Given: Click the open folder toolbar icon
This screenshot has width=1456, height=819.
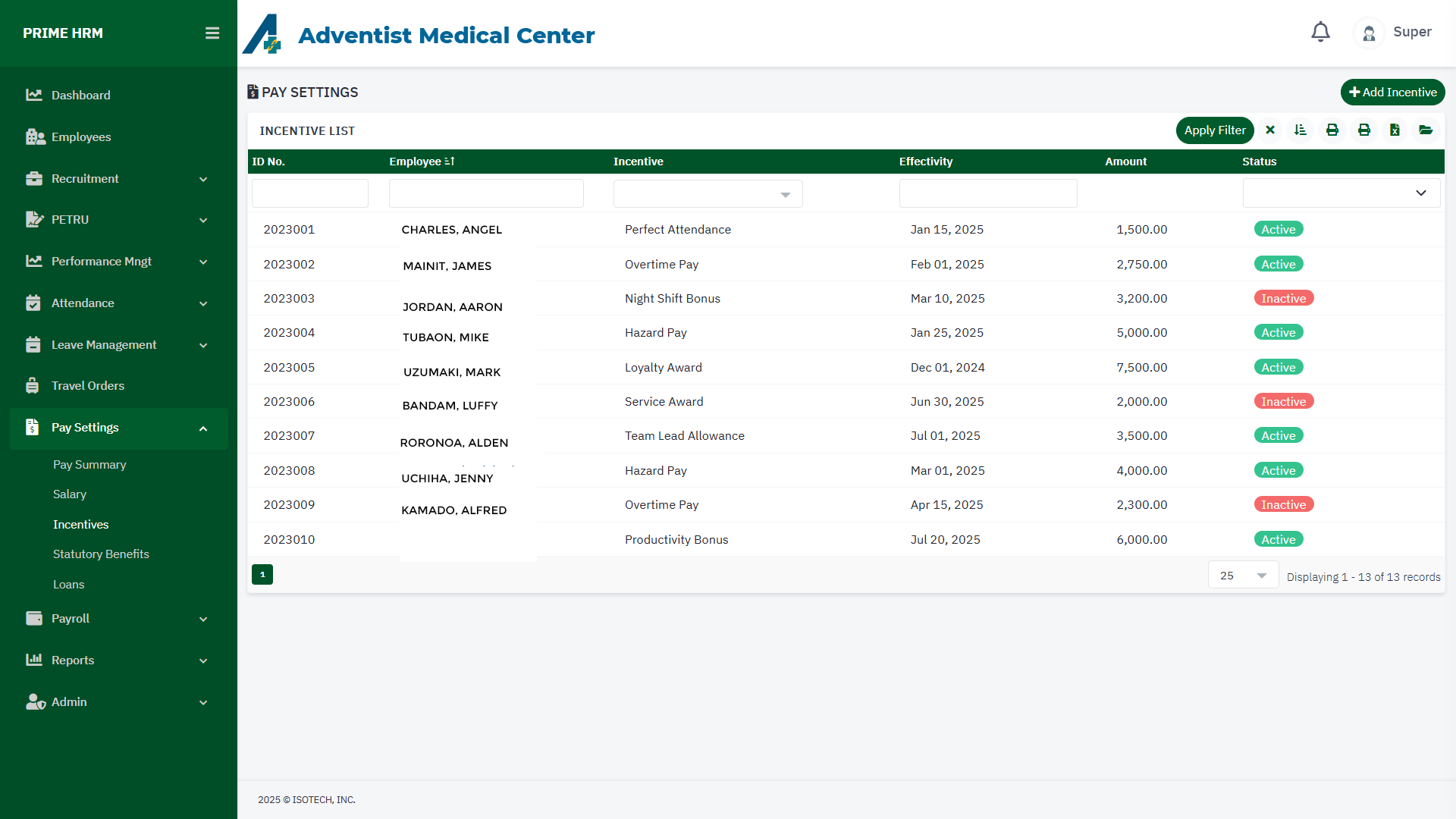Looking at the screenshot, I should coord(1426,130).
